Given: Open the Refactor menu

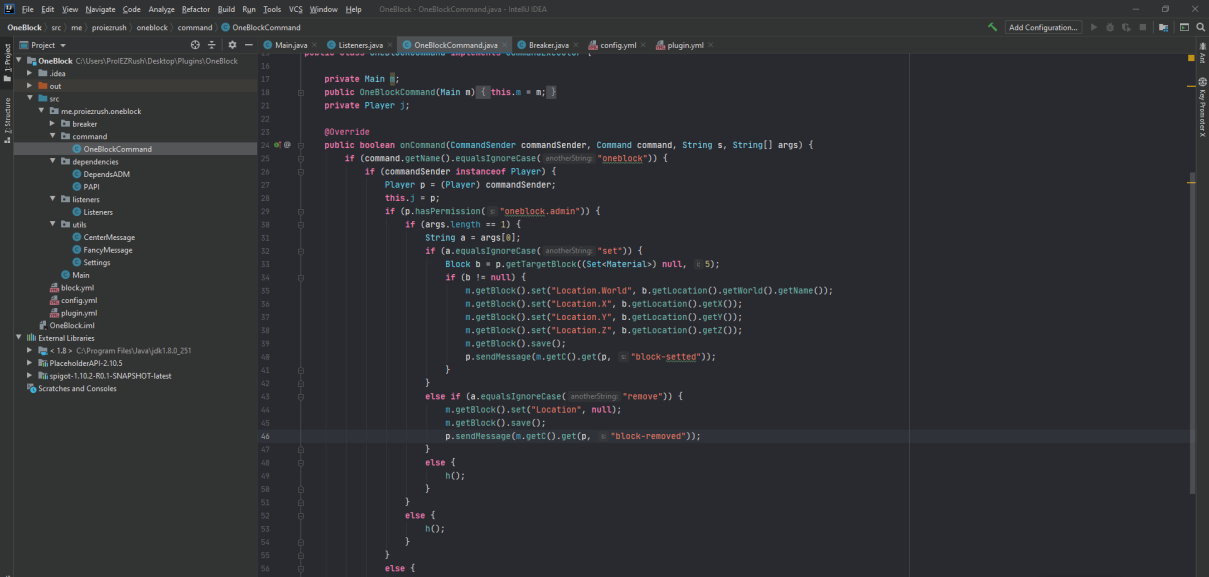Looking at the screenshot, I should tap(196, 9).
